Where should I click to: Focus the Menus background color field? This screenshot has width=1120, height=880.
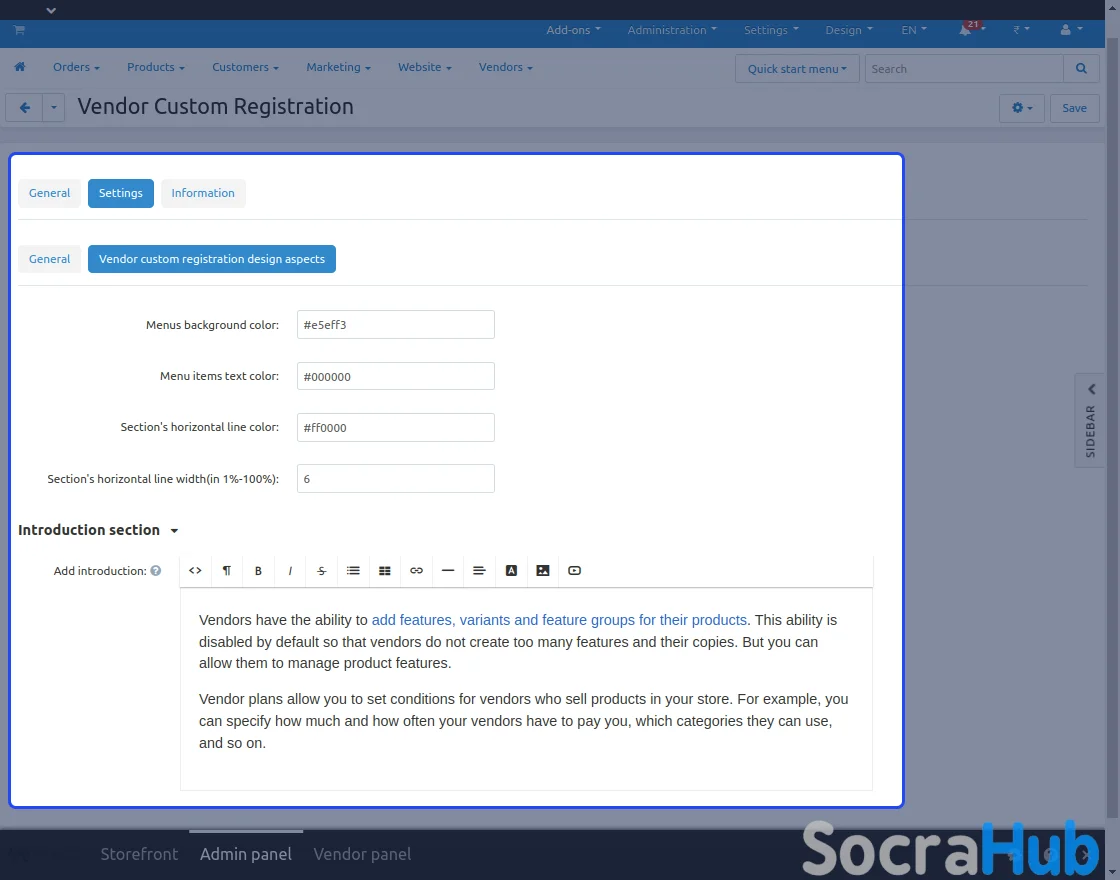click(x=396, y=324)
